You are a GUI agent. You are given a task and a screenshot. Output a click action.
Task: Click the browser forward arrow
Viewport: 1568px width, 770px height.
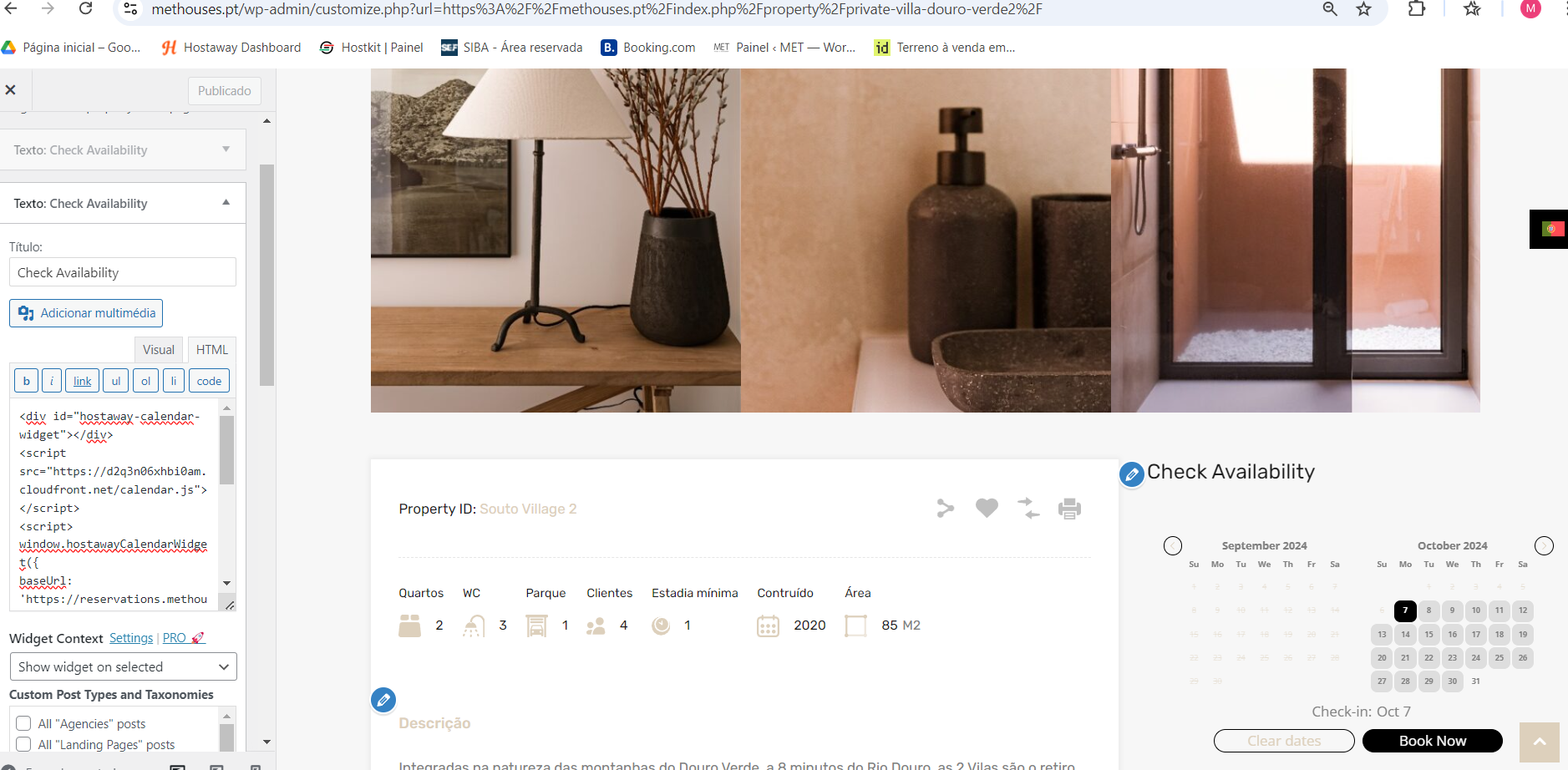pos(48,8)
